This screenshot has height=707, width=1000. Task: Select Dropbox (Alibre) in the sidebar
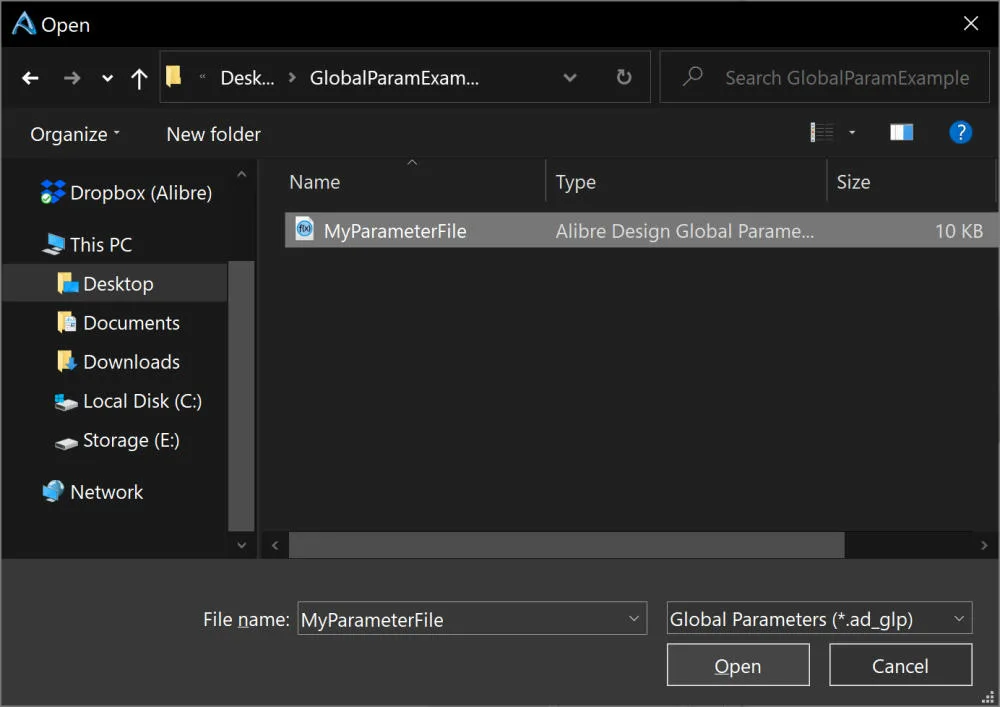click(x=127, y=192)
